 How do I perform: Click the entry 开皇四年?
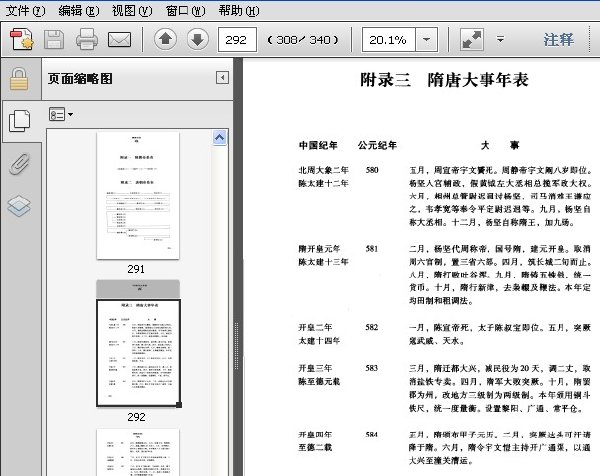(x=315, y=435)
